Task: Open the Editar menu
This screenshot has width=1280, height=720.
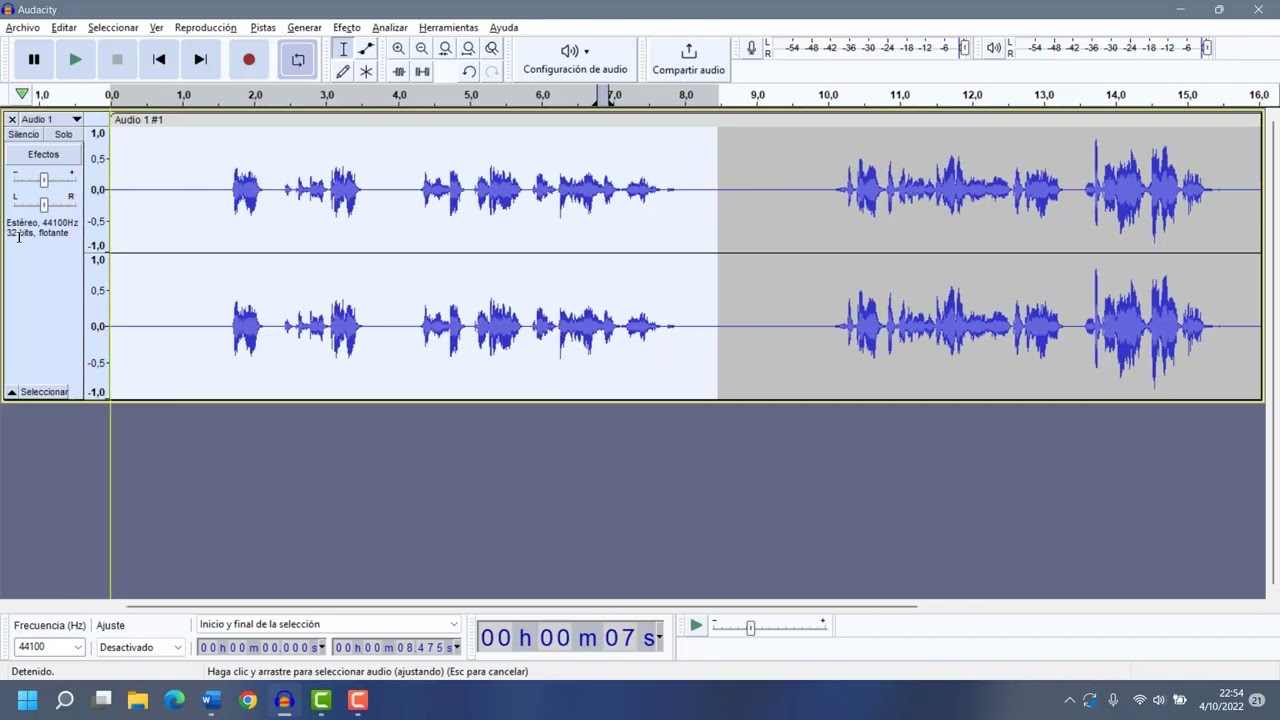Action: pos(64,28)
